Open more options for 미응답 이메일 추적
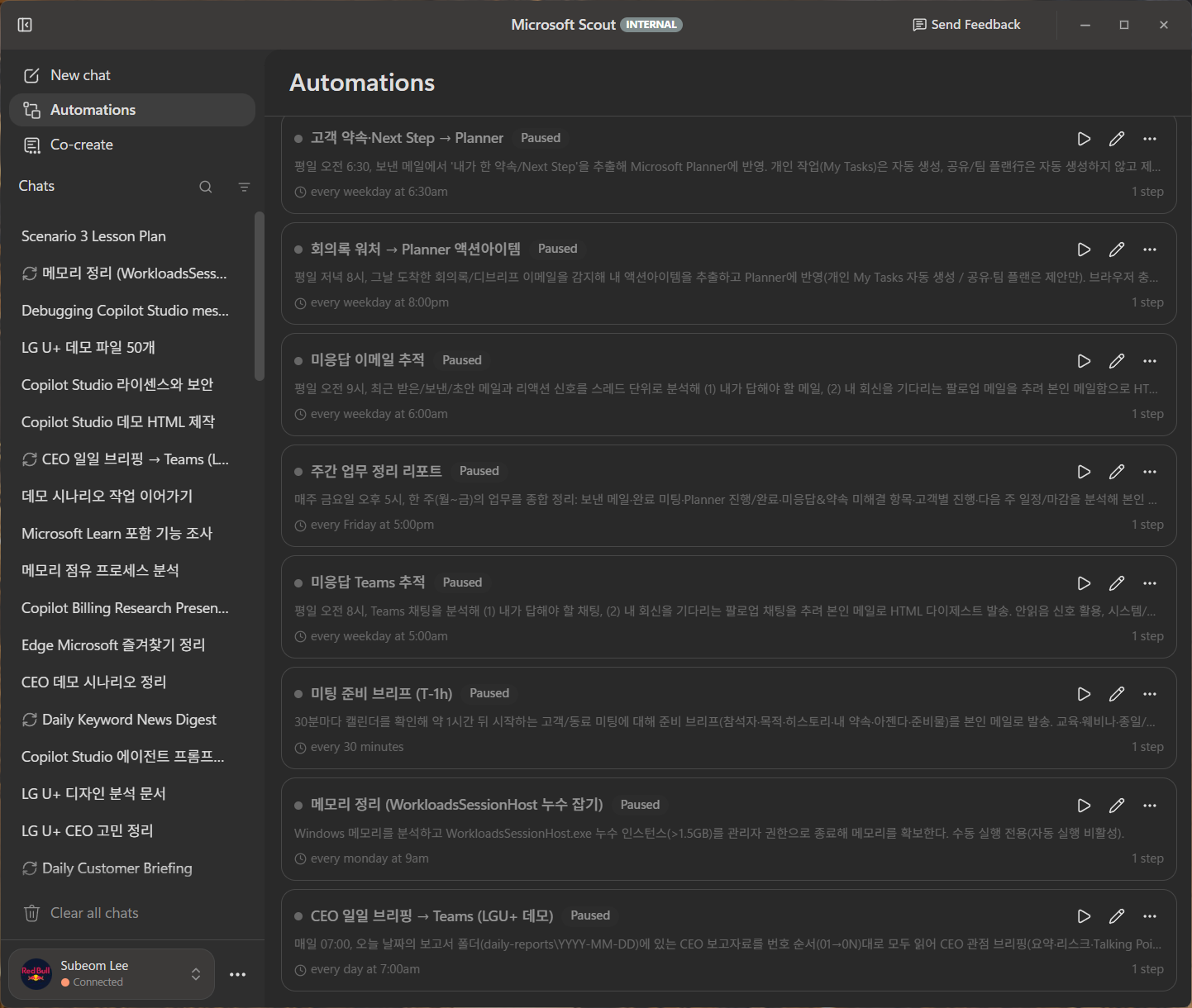Image resolution: width=1192 pixels, height=1008 pixels. (1150, 361)
